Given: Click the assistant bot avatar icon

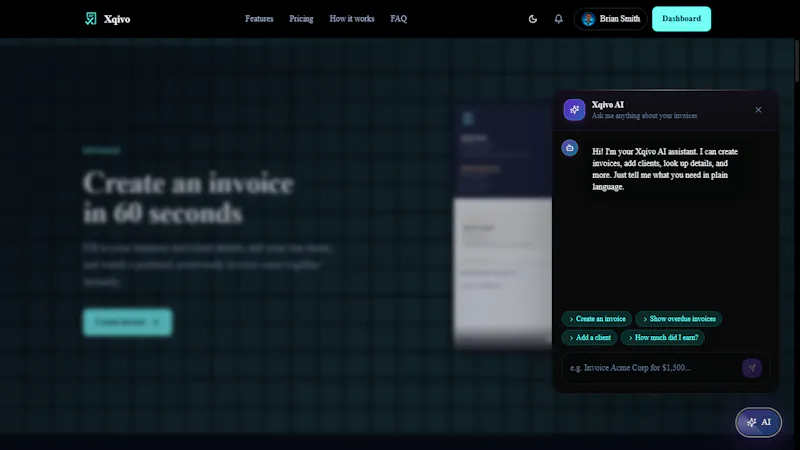Looking at the screenshot, I should [x=570, y=148].
